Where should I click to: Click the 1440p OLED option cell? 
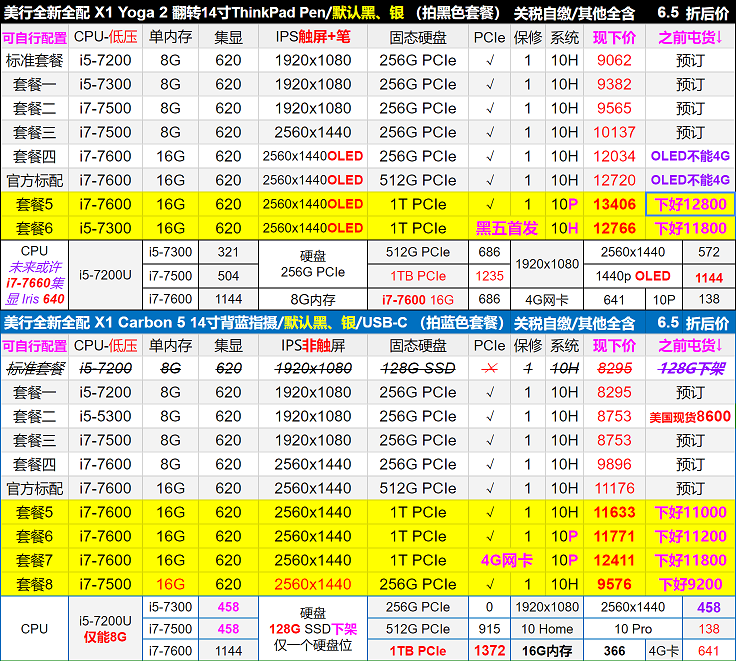click(x=633, y=276)
